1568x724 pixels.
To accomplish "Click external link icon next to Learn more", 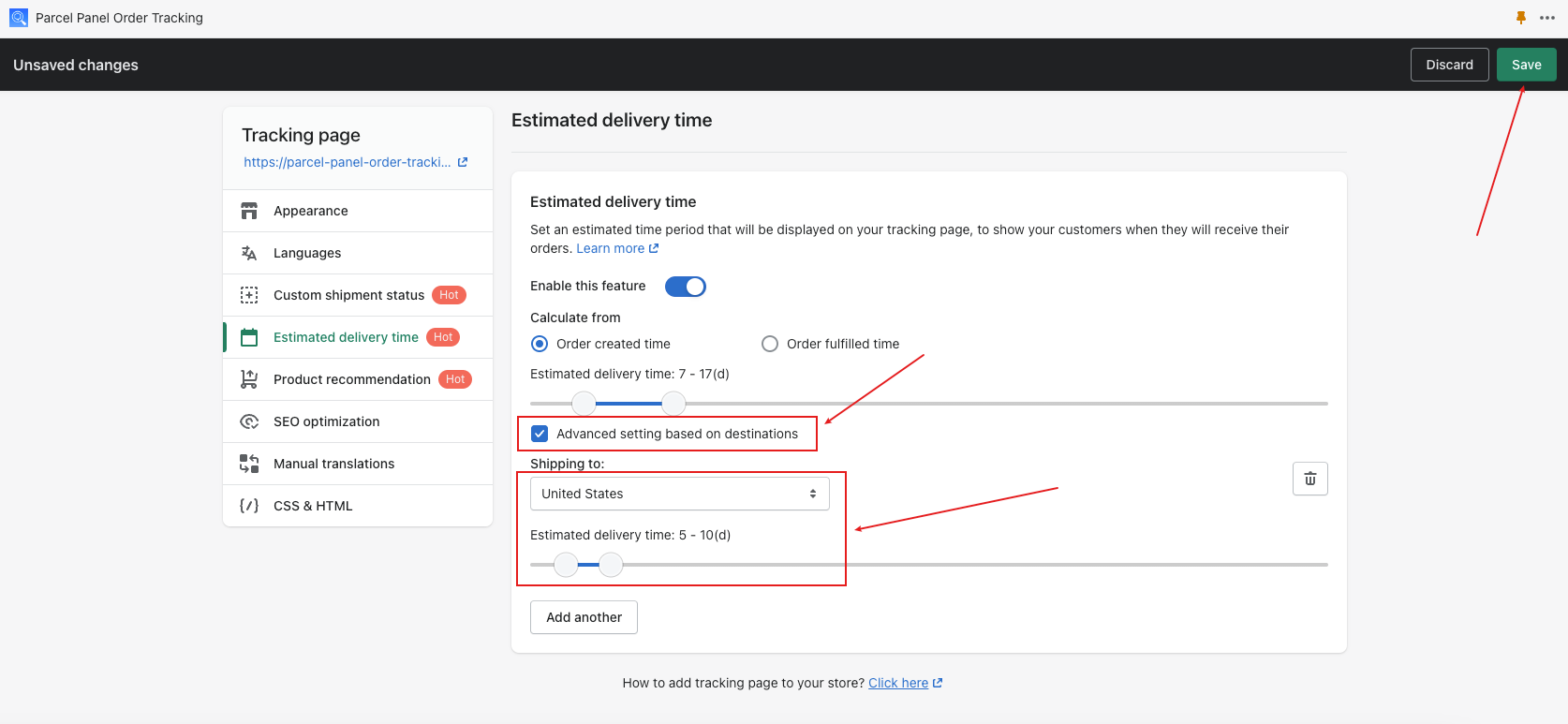I will (x=654, y=248).
